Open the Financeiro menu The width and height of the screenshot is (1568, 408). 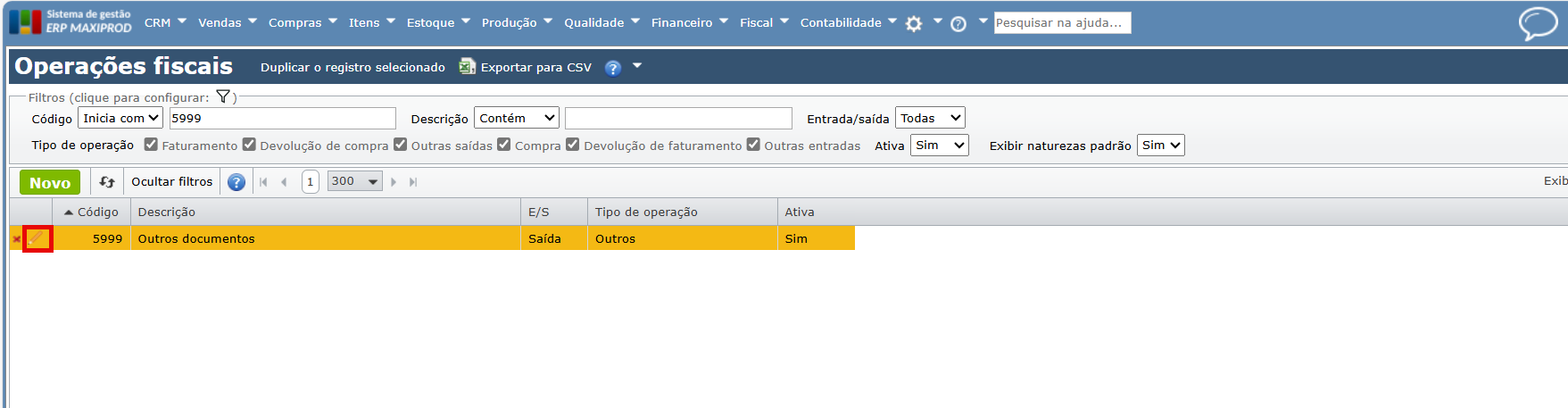(x=689, y=23)
